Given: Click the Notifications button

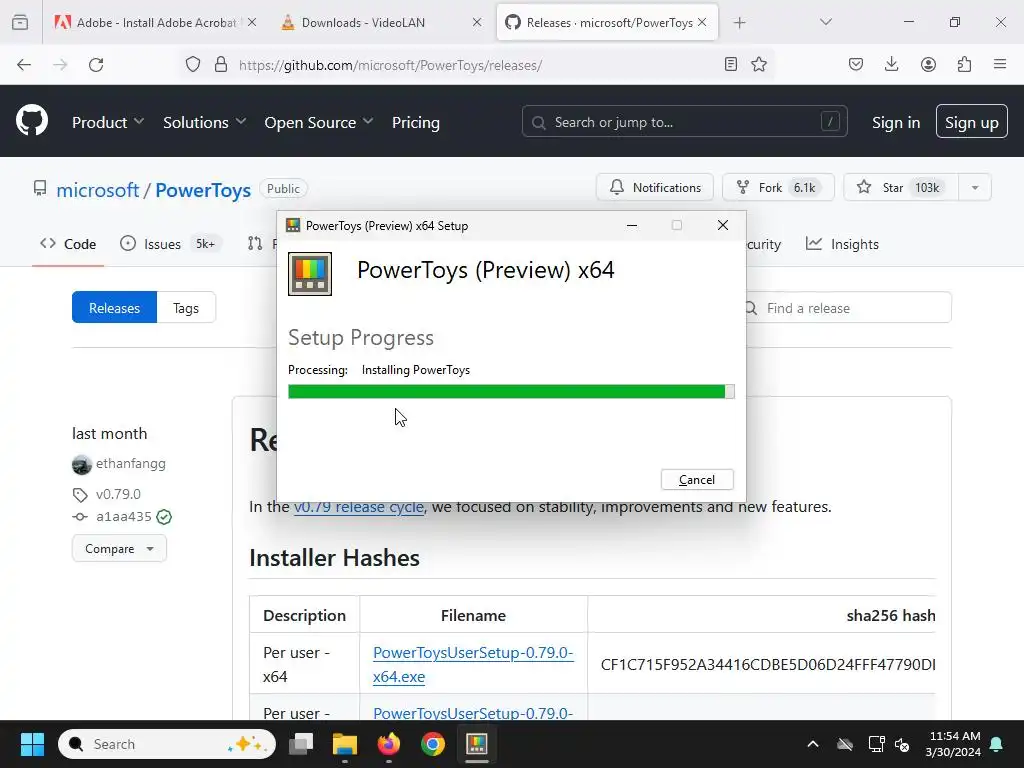Looking at the screenshot, I should [x=655, y=187].
